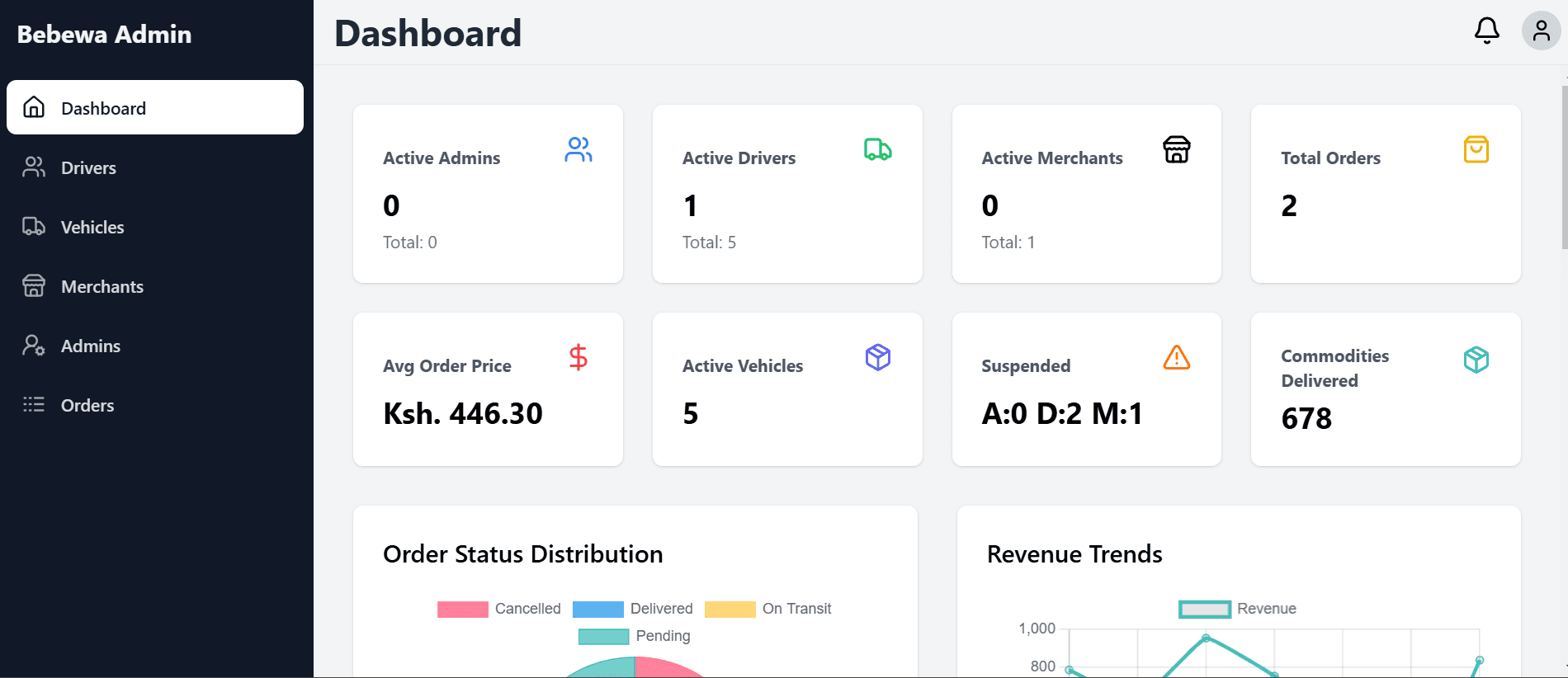This screenshot has width=1568, height=678.
Task: Click the Merchants store icon in sidebar
Action: click(34, 286)
